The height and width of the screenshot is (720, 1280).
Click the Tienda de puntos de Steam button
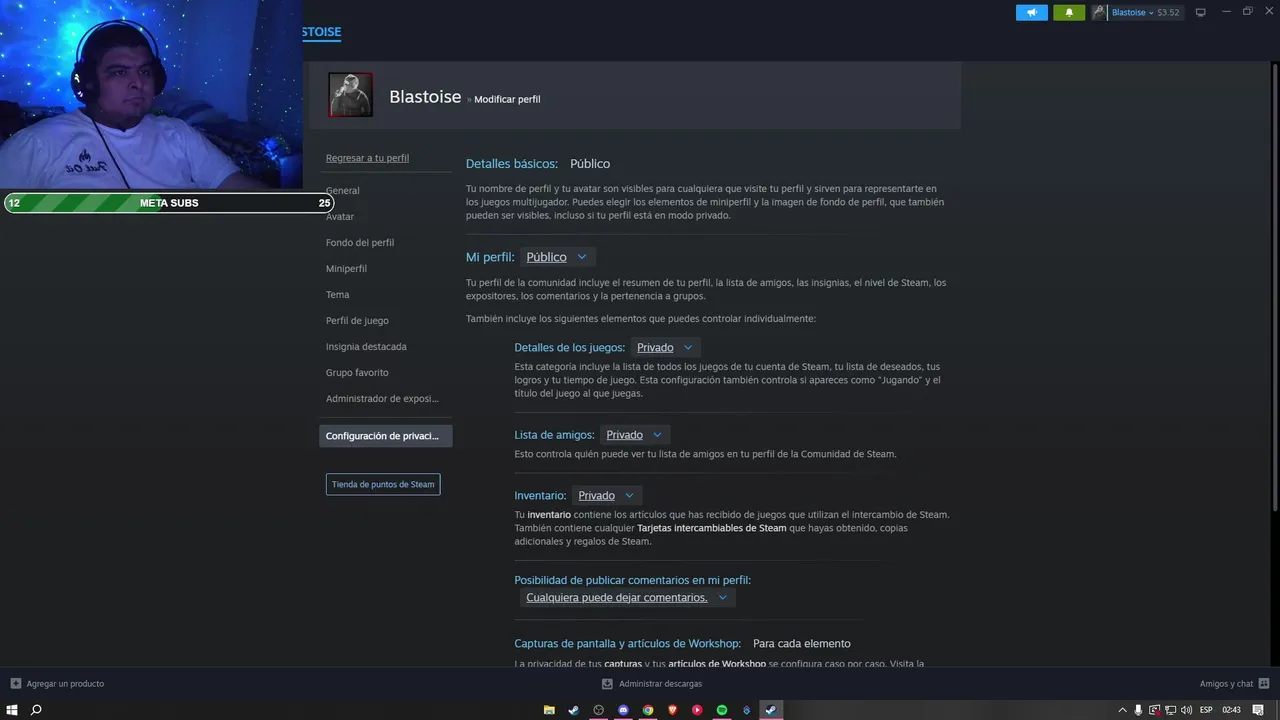(x=383, y=484)
